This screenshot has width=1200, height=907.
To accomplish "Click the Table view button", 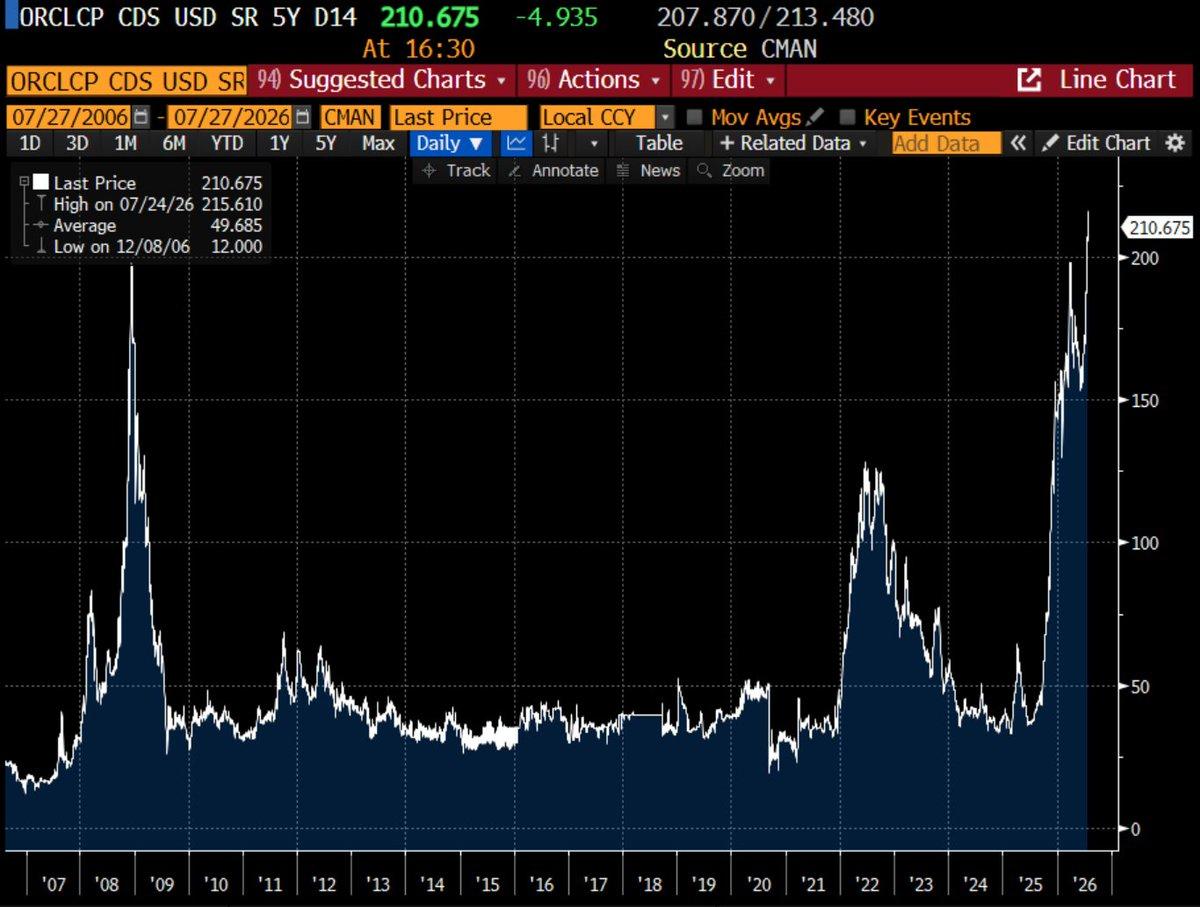I will (x=659, y=143).
